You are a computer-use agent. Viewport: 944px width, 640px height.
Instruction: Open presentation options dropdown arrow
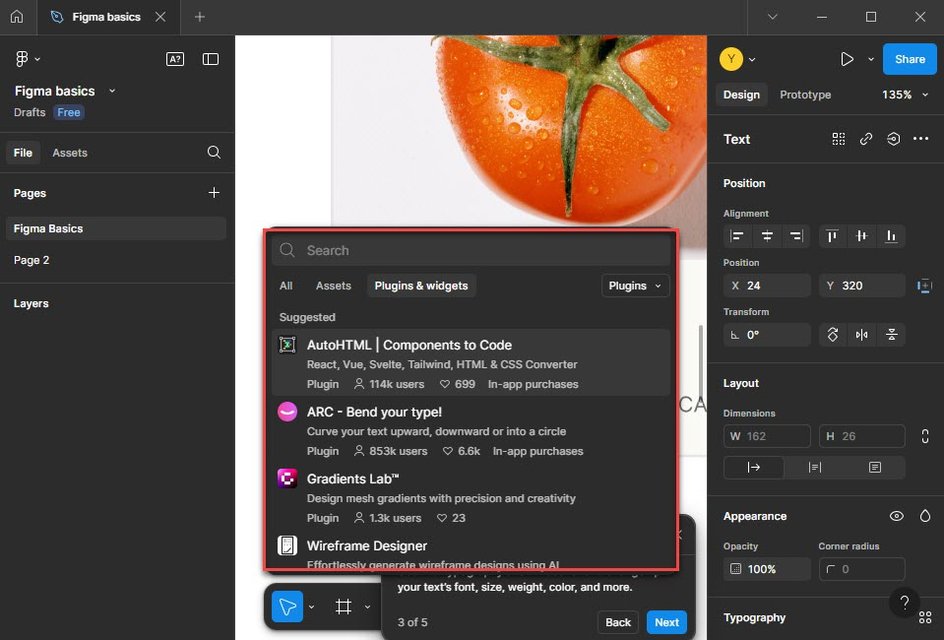click(x=871, y=59)
